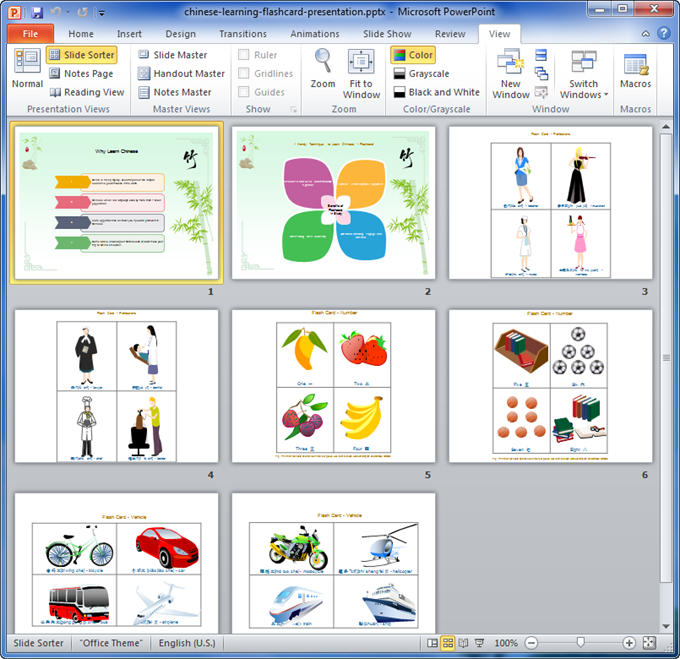Click the zoom out minus button
Screen dimensions: 680x659
click(531, 643)
